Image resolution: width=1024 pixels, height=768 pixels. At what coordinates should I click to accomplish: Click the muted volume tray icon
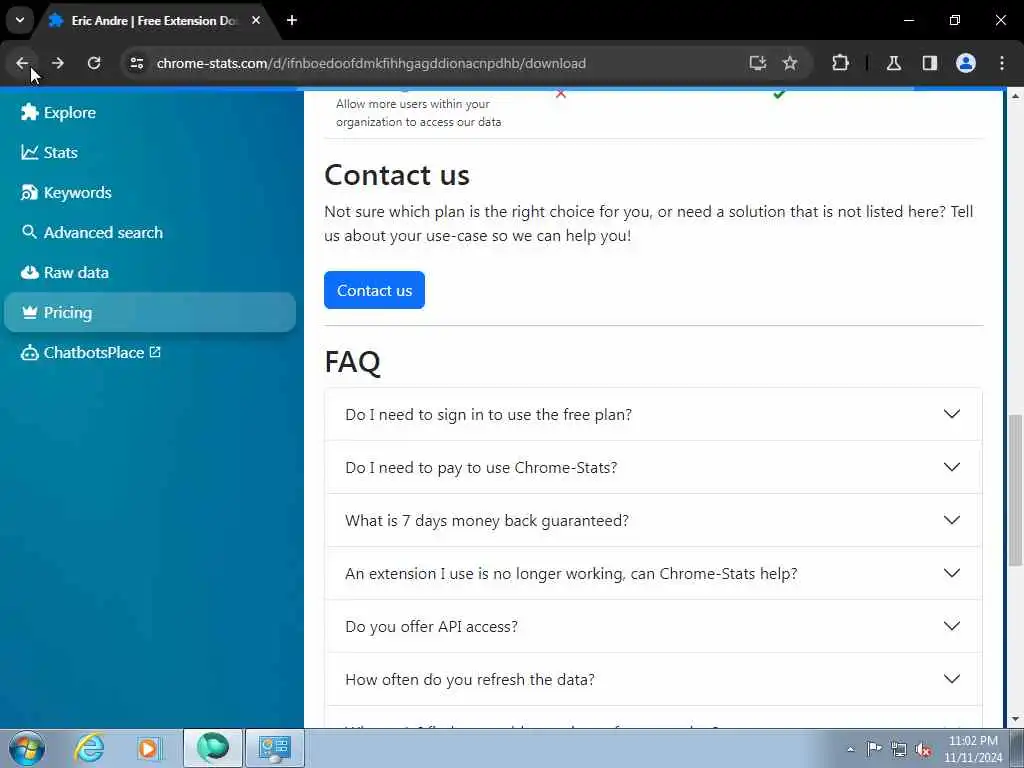pos(923,749)
